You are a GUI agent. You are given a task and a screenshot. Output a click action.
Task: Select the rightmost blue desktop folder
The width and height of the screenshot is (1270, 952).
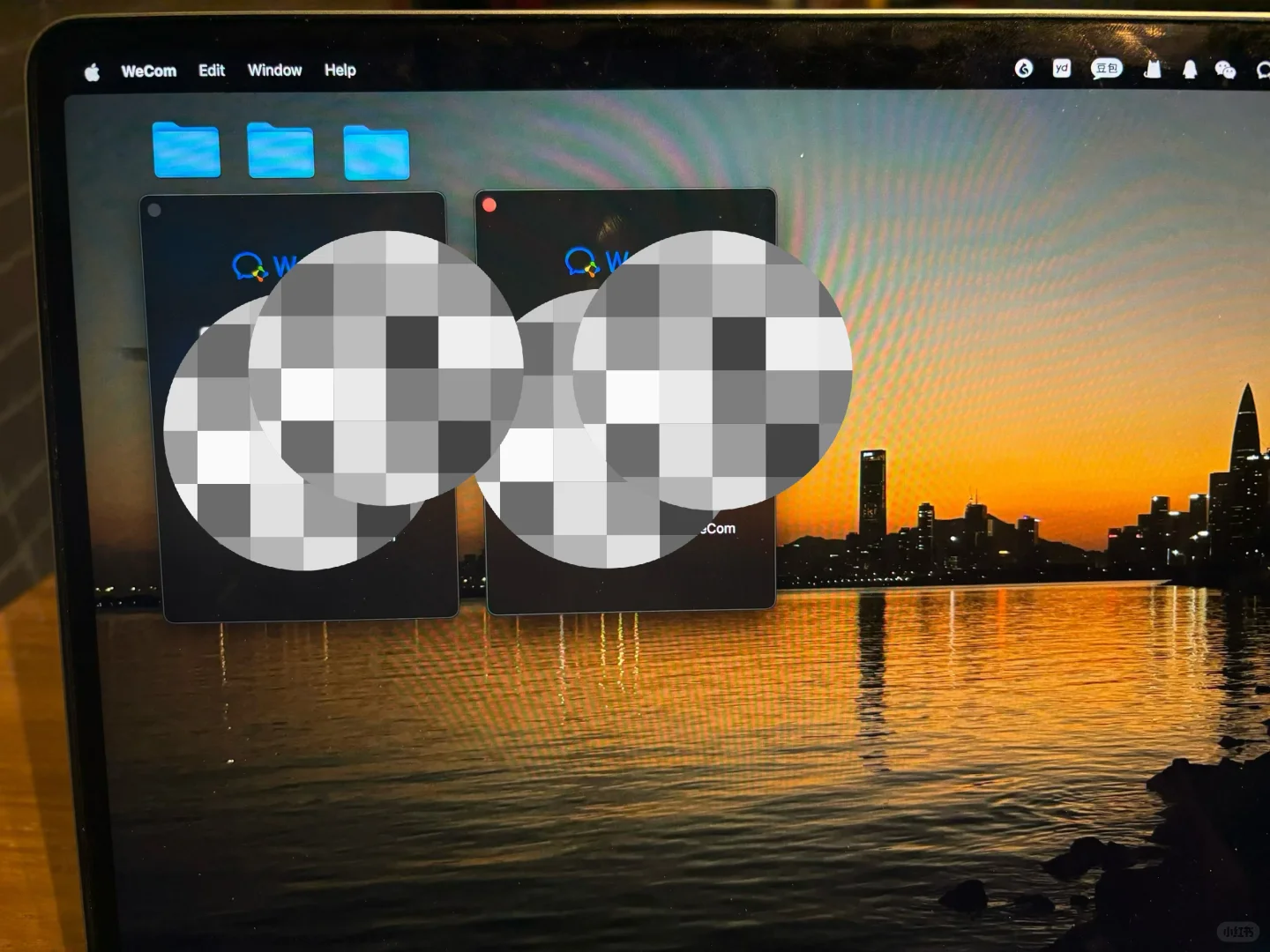(377, 152)
